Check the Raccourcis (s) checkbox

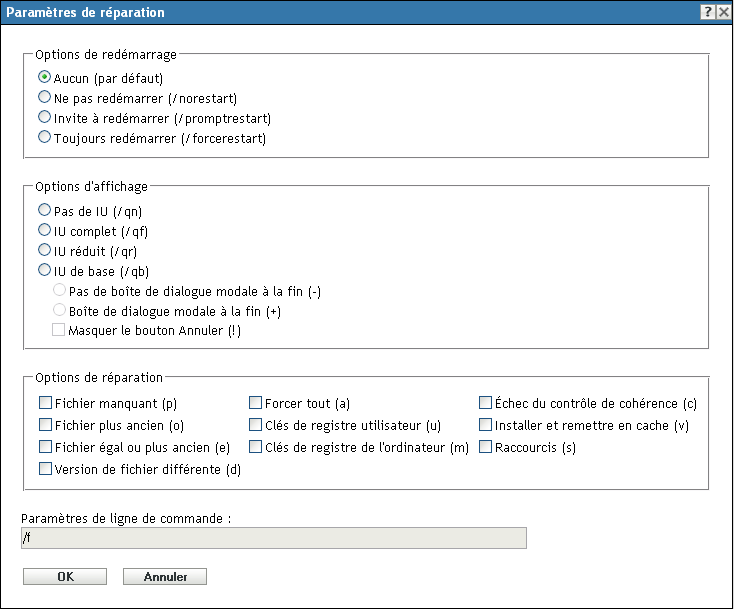(x=486, y=447)
